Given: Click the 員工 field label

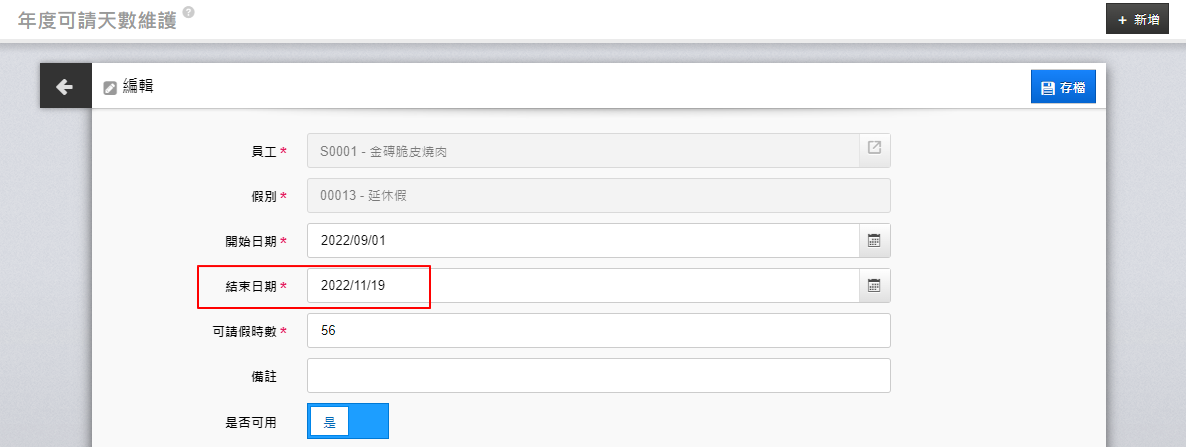Looking at the screenshot, I should pyautogui.click(x=263, y=151).
